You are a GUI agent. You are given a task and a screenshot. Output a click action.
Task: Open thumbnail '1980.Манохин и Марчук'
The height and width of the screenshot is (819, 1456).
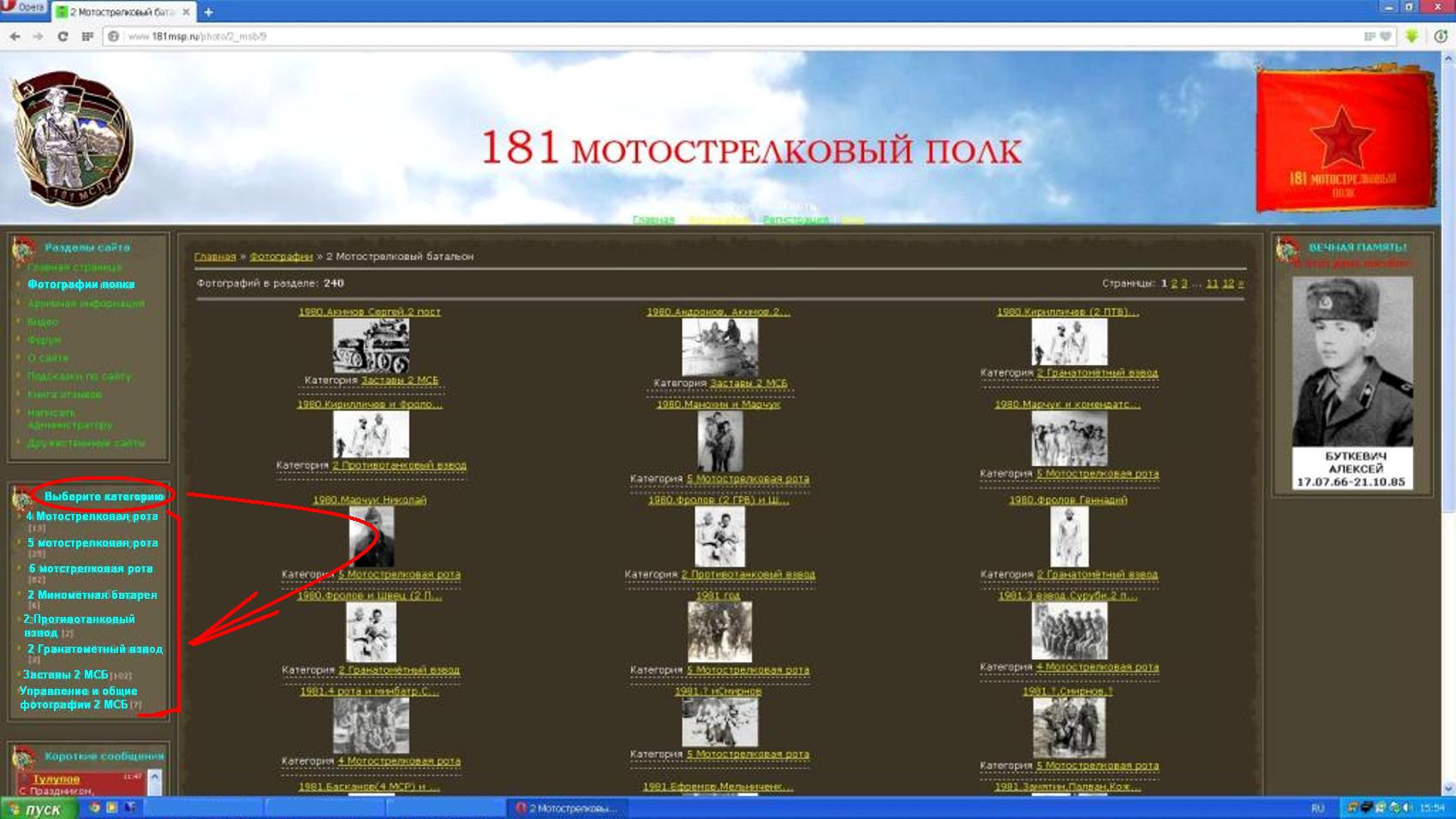719,441
